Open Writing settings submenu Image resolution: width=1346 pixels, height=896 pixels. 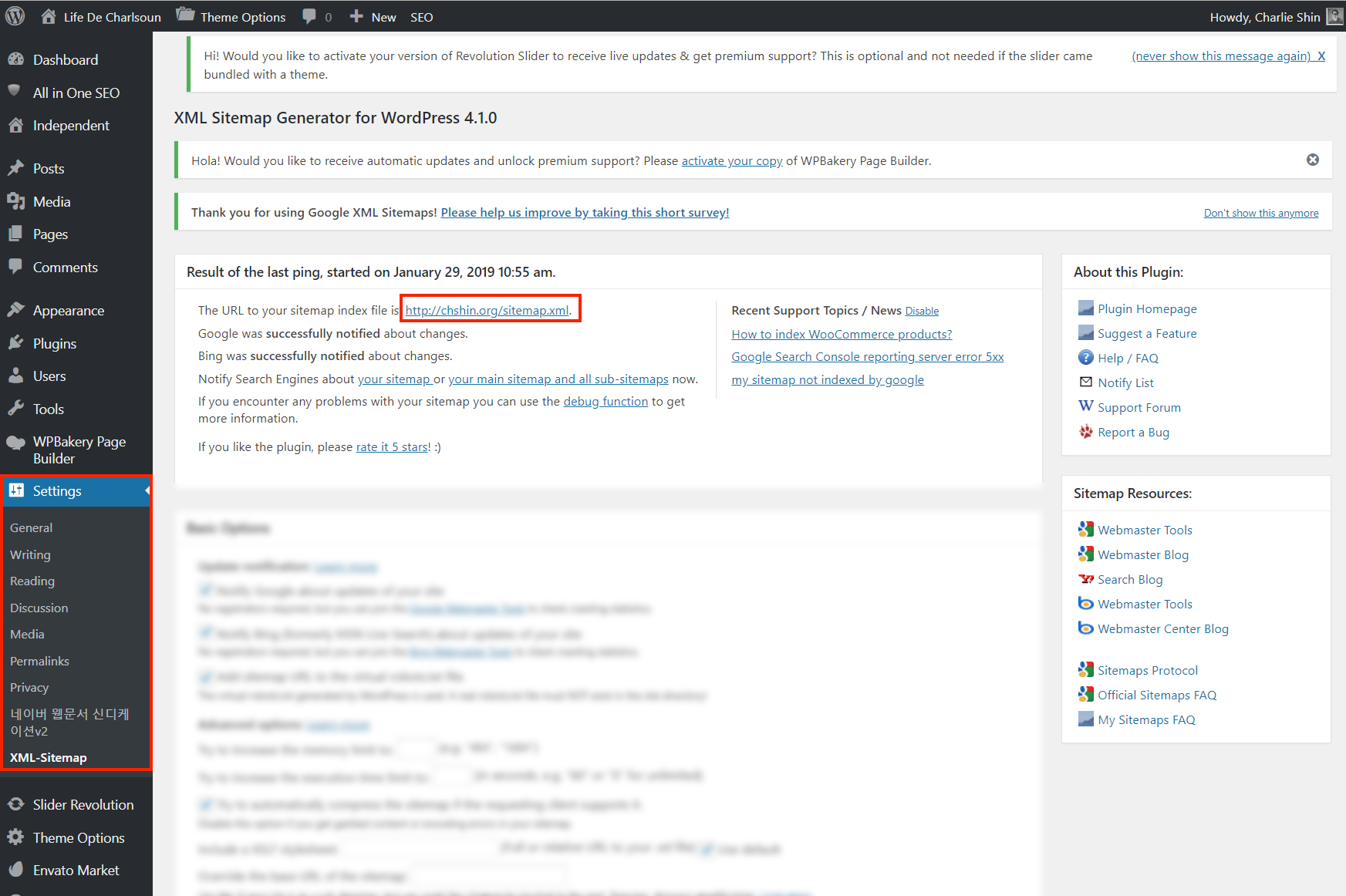point(30,554)
